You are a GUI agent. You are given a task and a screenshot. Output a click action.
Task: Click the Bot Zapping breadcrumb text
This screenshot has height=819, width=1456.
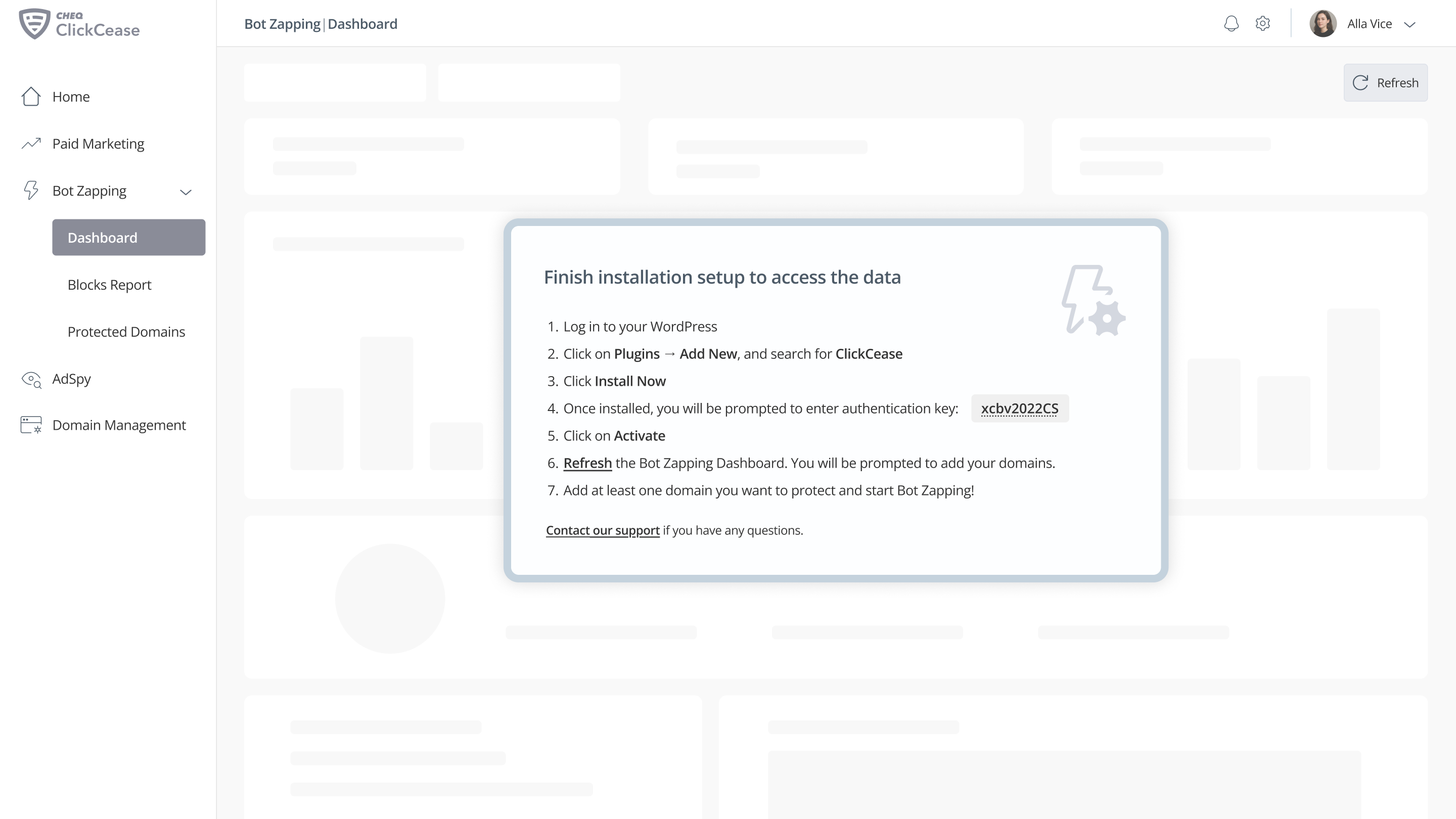(x=282, y=24)
